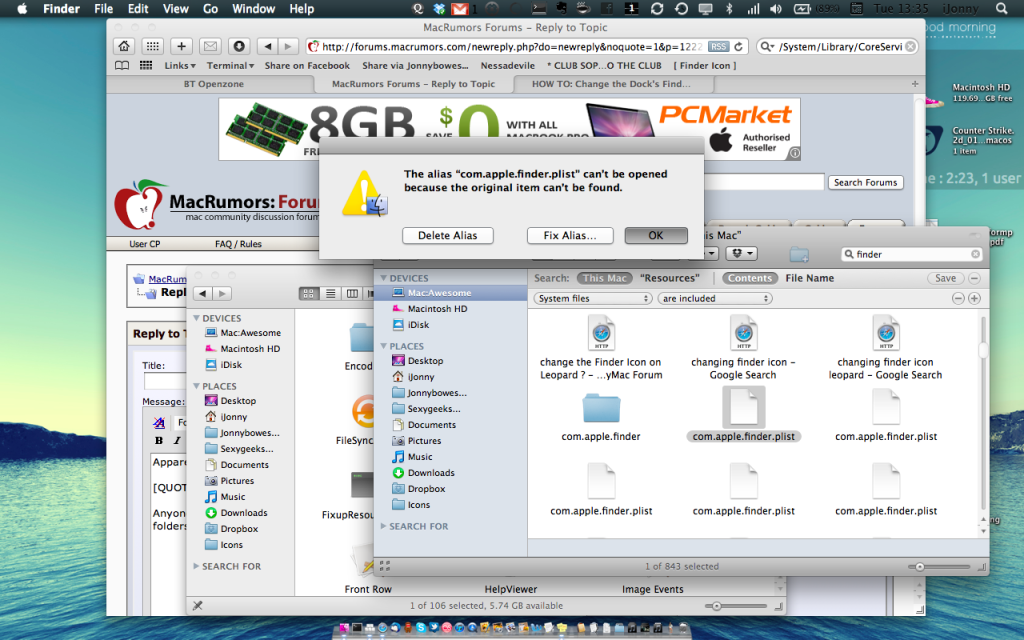The image size is (1024, 640).
Task: Open the bookmarks book icon in Bookmarks bar
Action: tap(121, 65)
